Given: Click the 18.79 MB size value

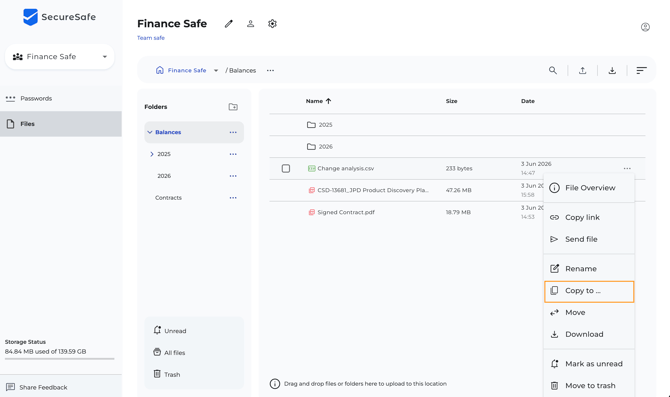Looking at the screenshot, I should click(458, 212).
